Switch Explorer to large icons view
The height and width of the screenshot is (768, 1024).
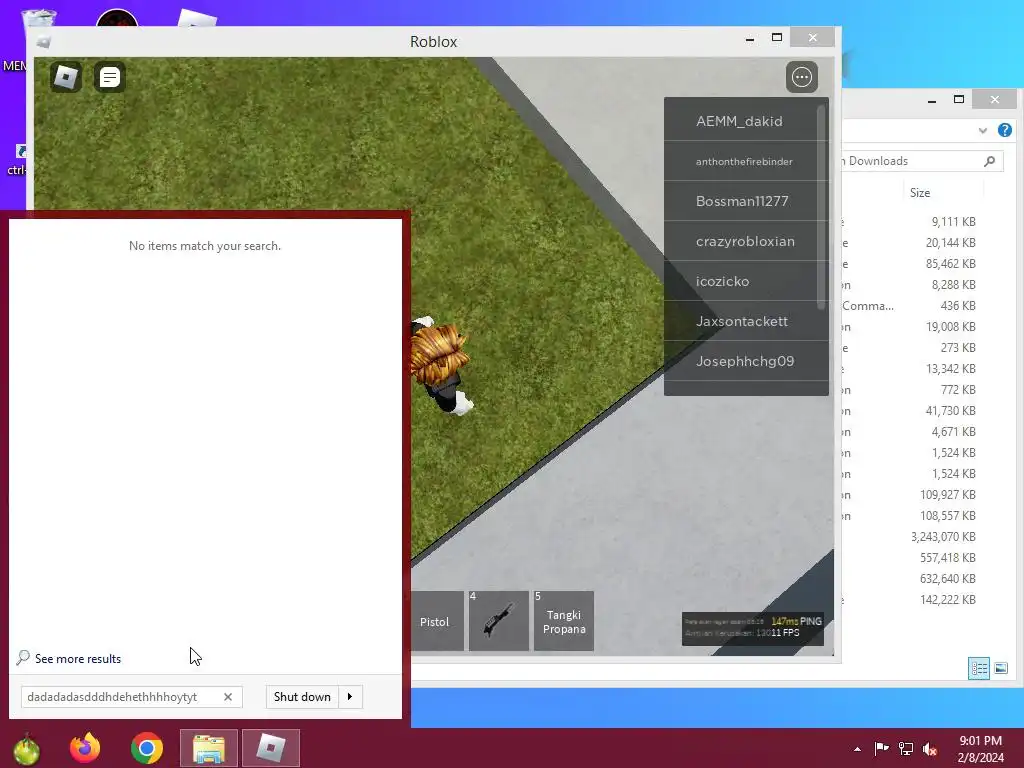(x=1000, y=668)
